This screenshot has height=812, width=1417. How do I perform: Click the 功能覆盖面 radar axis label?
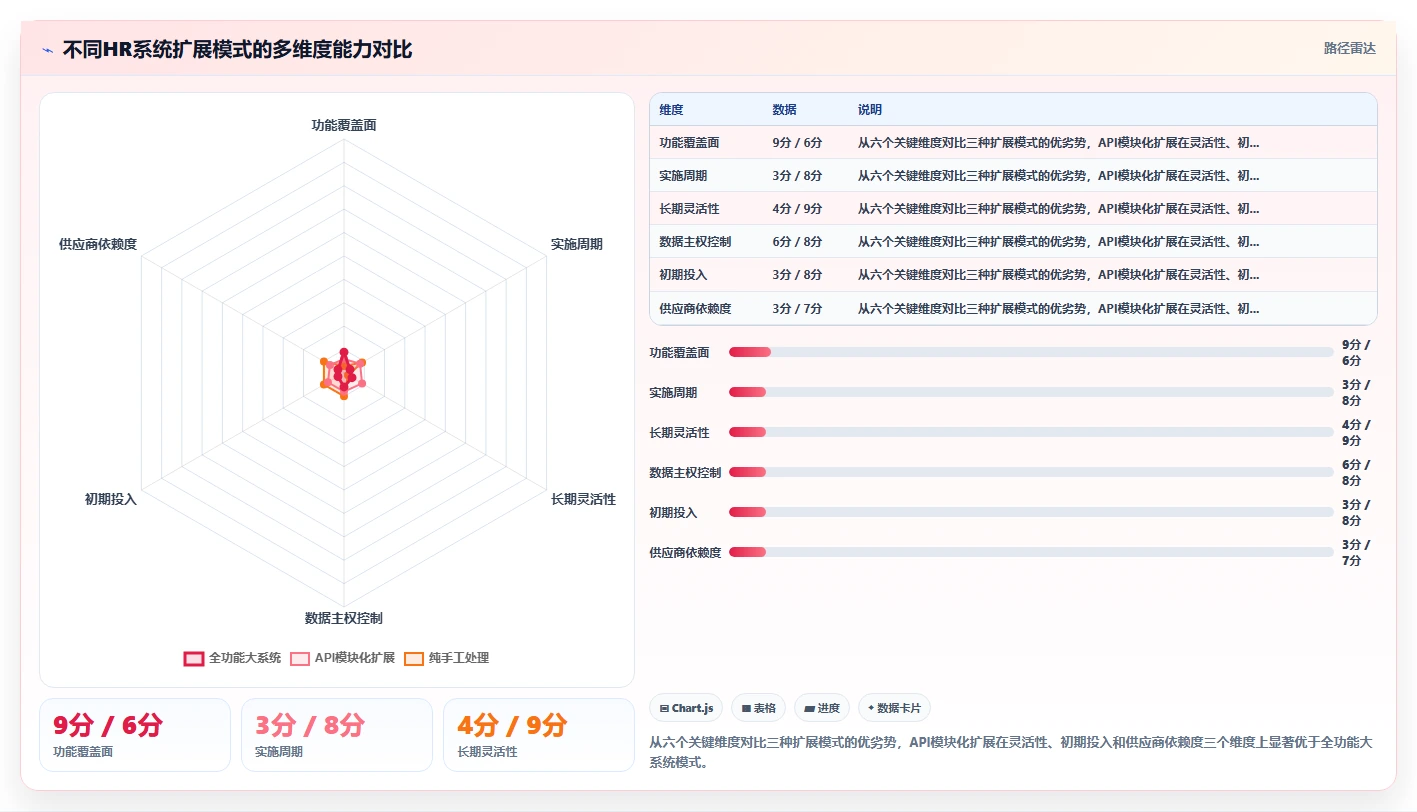click(x=344, y=125)
